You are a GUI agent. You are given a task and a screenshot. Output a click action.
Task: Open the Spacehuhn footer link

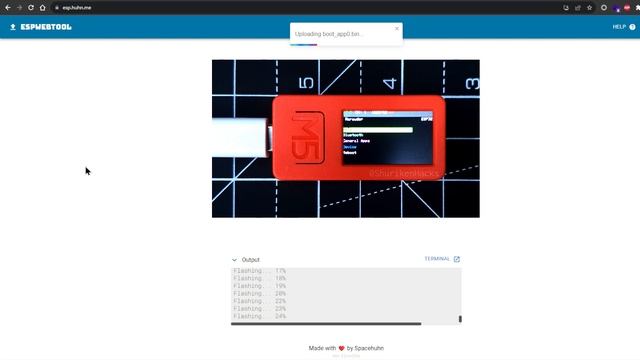tap(369, 348)
